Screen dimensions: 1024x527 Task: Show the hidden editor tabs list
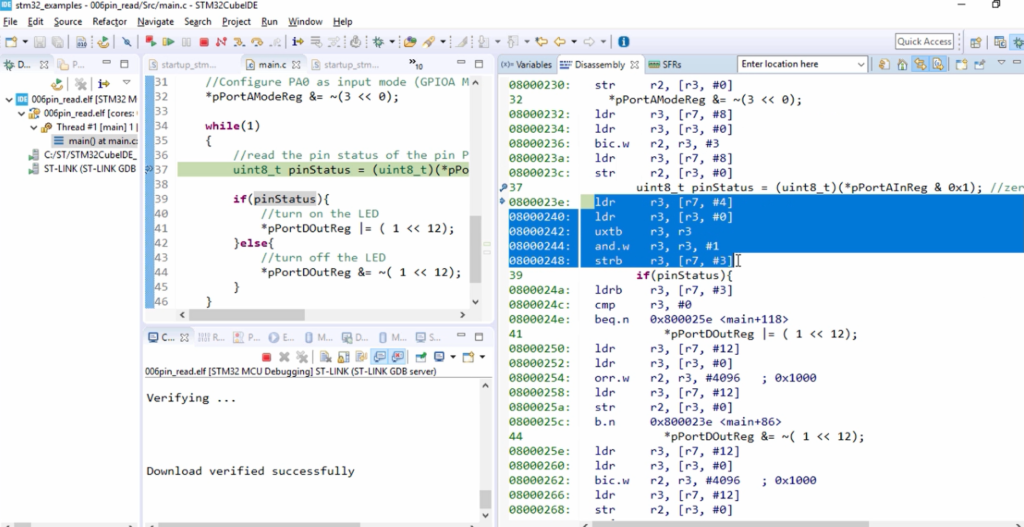coord(415,64)
